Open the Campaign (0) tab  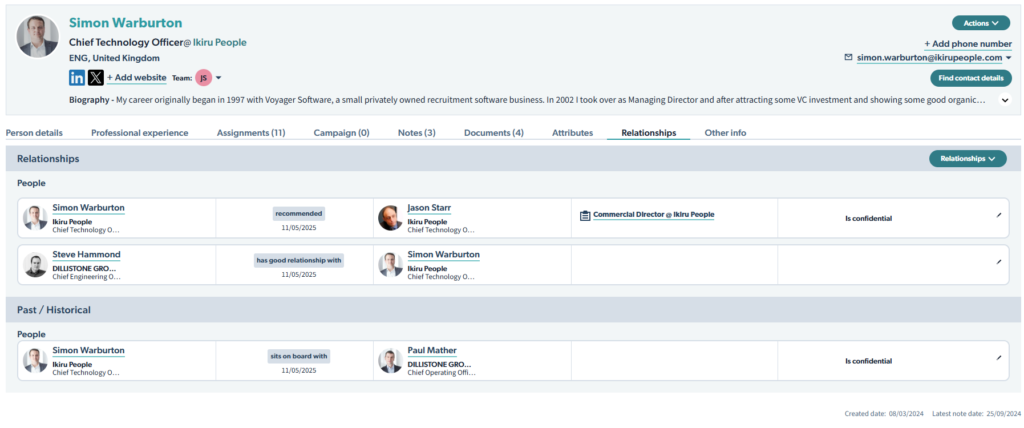tap(342, 133)
